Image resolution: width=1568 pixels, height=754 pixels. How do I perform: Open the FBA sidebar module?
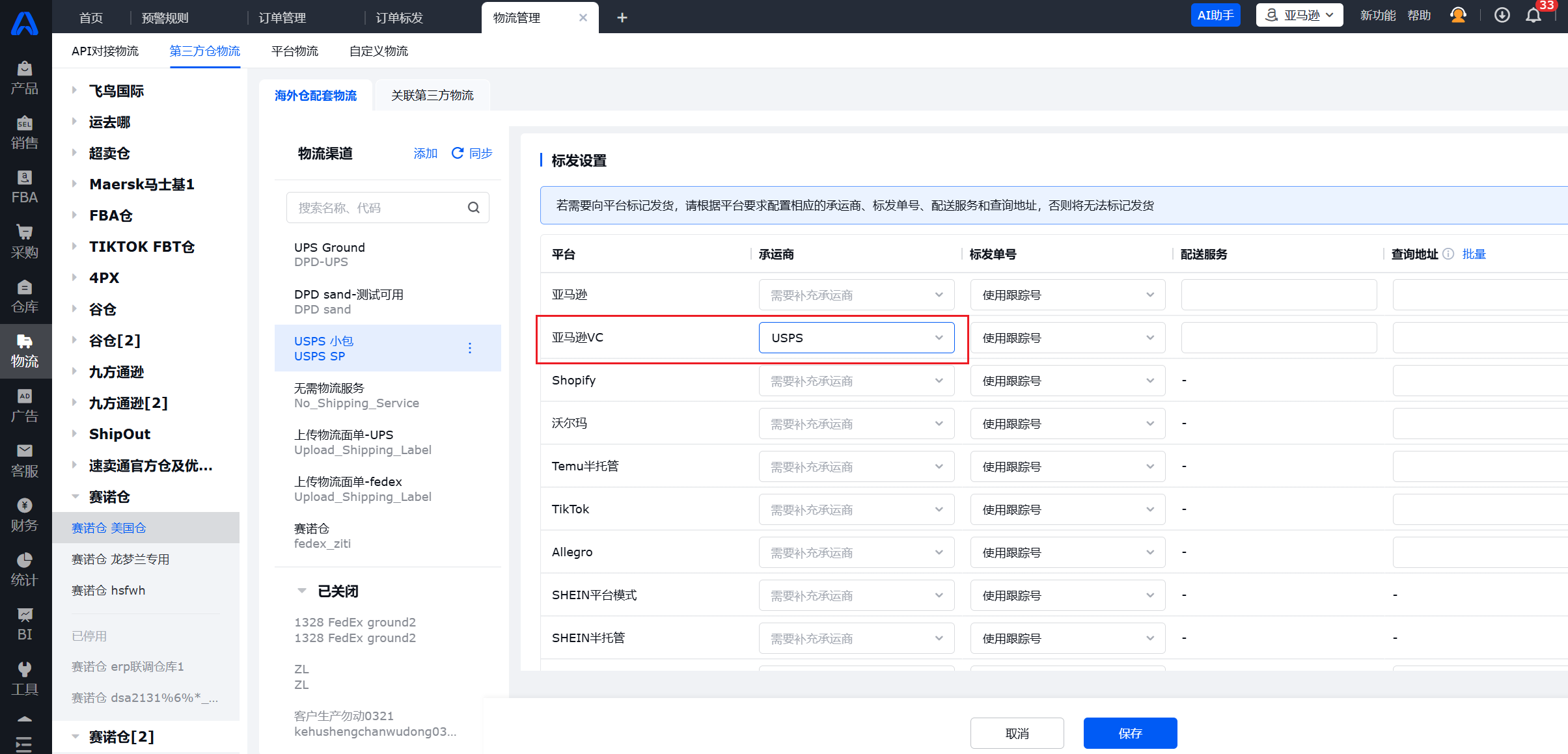[25, 186]
